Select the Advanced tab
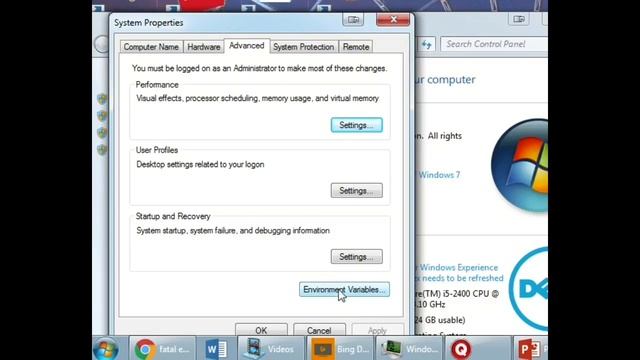Viewport: 640px width, 360px height. (247, 46)
